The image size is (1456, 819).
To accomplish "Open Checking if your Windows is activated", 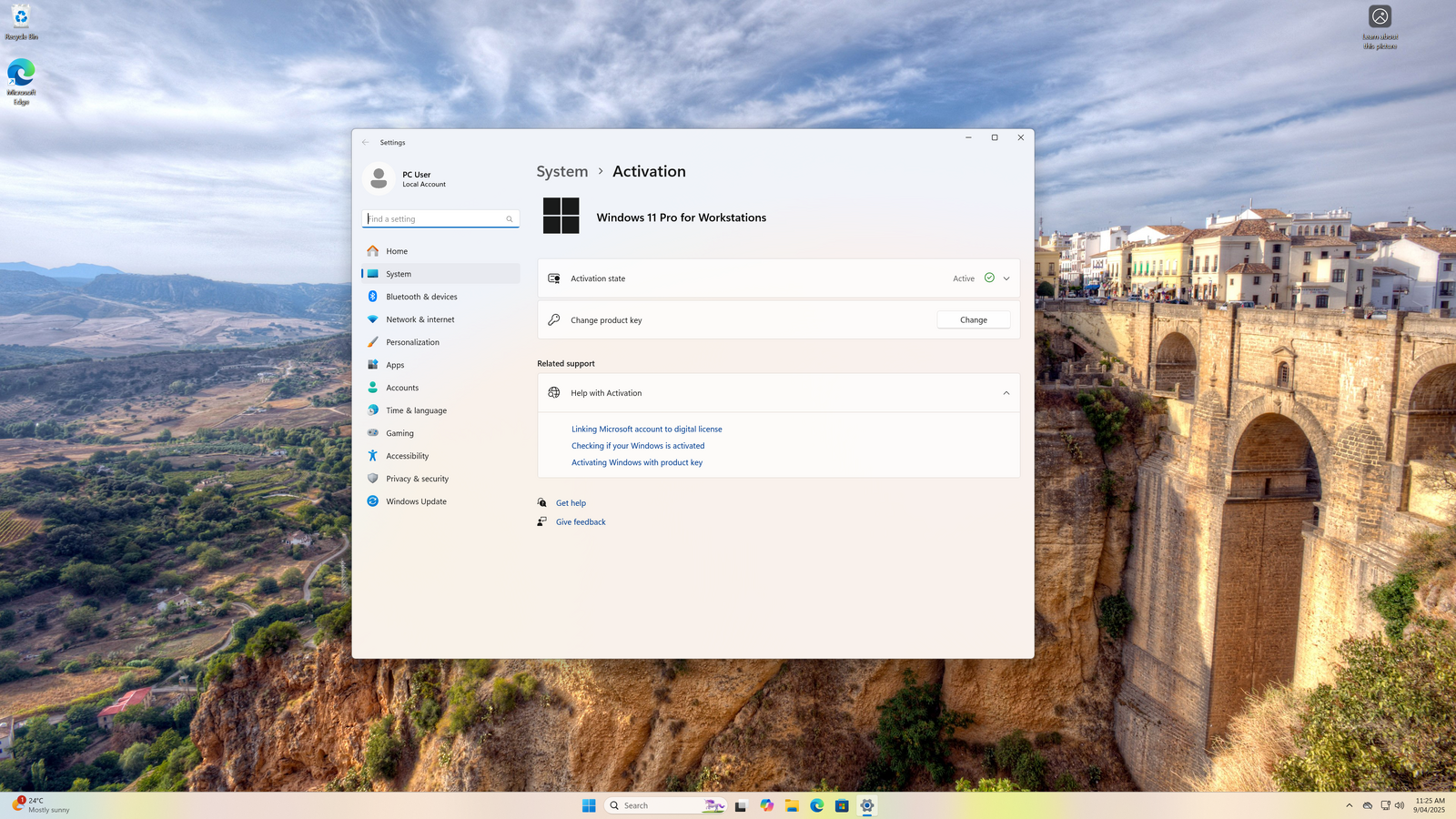I will [x=638, y=446].
